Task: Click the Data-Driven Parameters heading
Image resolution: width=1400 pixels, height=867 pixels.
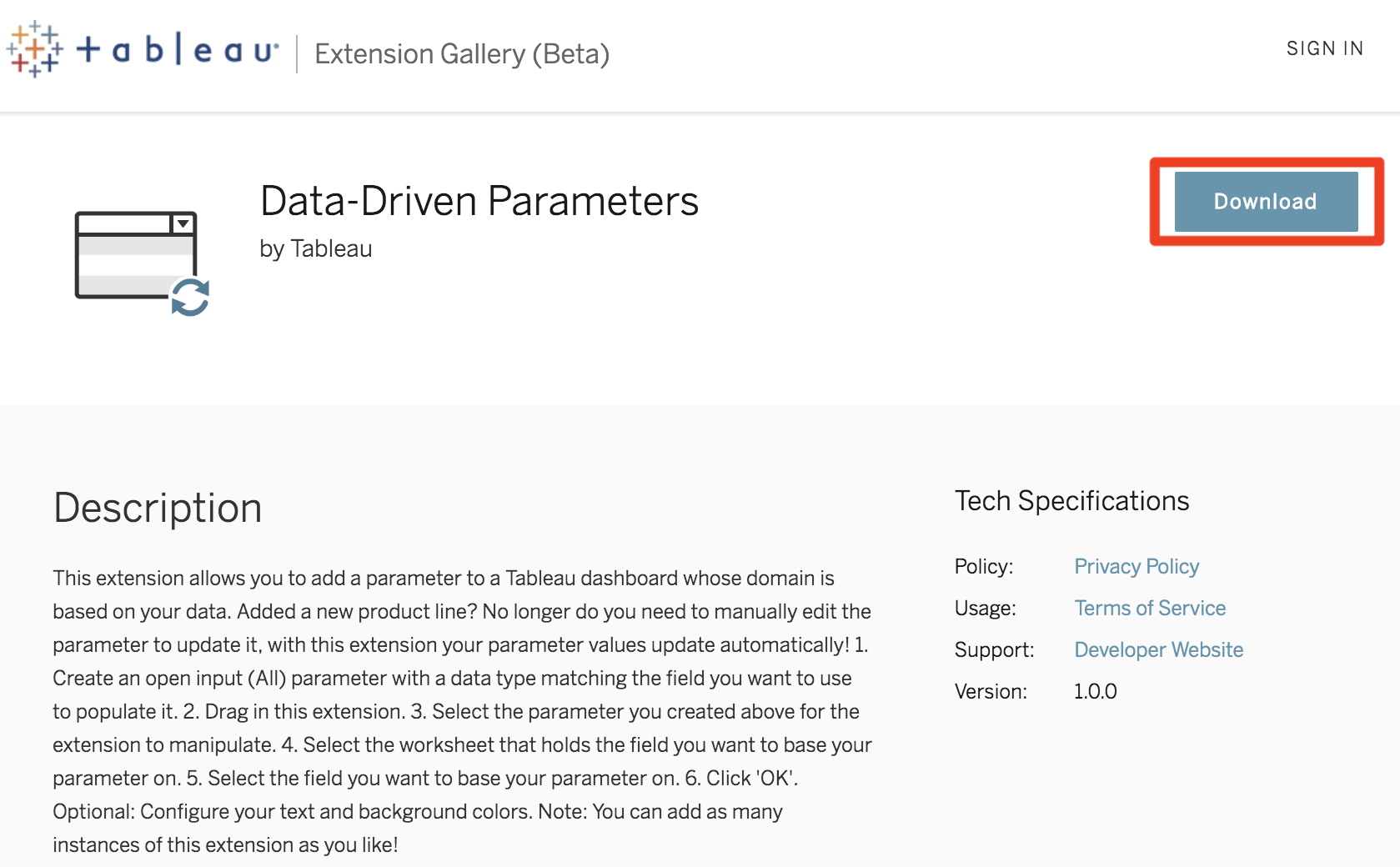Action: click(x=479, y=201)
